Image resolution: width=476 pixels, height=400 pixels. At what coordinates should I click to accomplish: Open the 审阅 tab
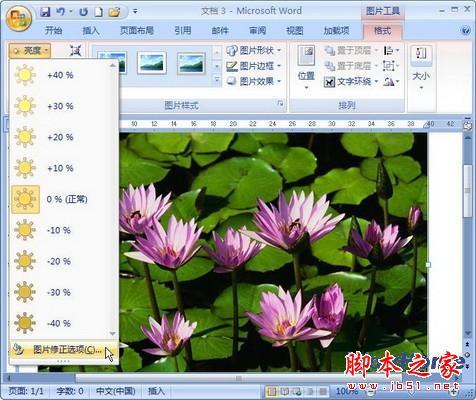(x=257, y=31)
